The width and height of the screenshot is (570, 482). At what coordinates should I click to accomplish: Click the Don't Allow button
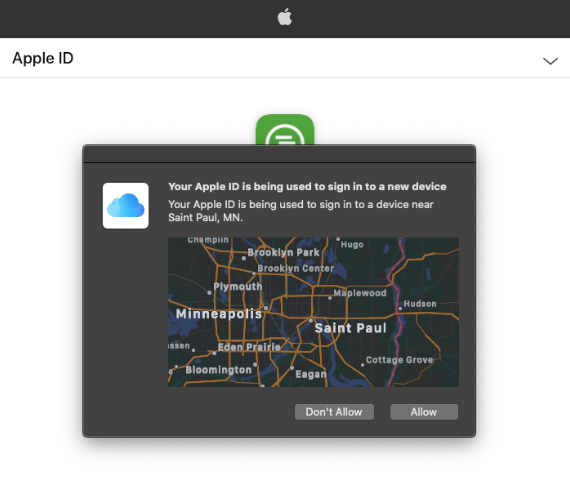[334, 412]
